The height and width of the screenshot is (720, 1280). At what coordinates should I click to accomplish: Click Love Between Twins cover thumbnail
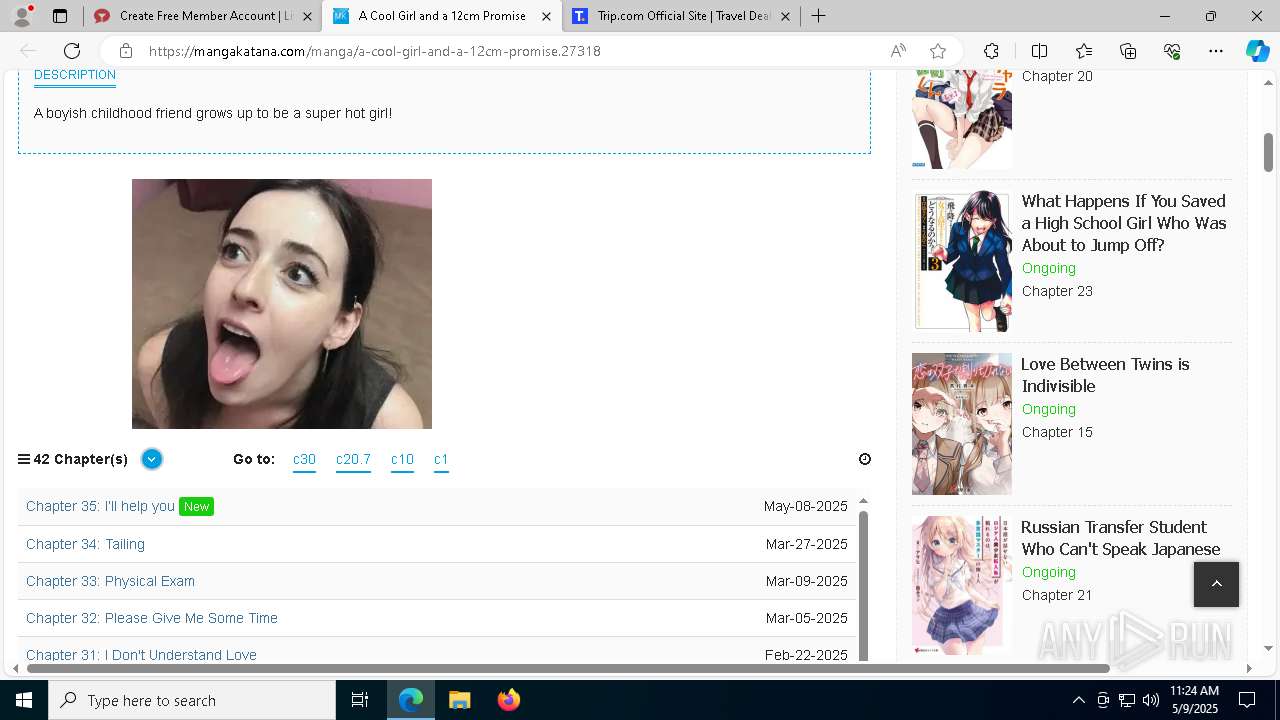point(962,424)
